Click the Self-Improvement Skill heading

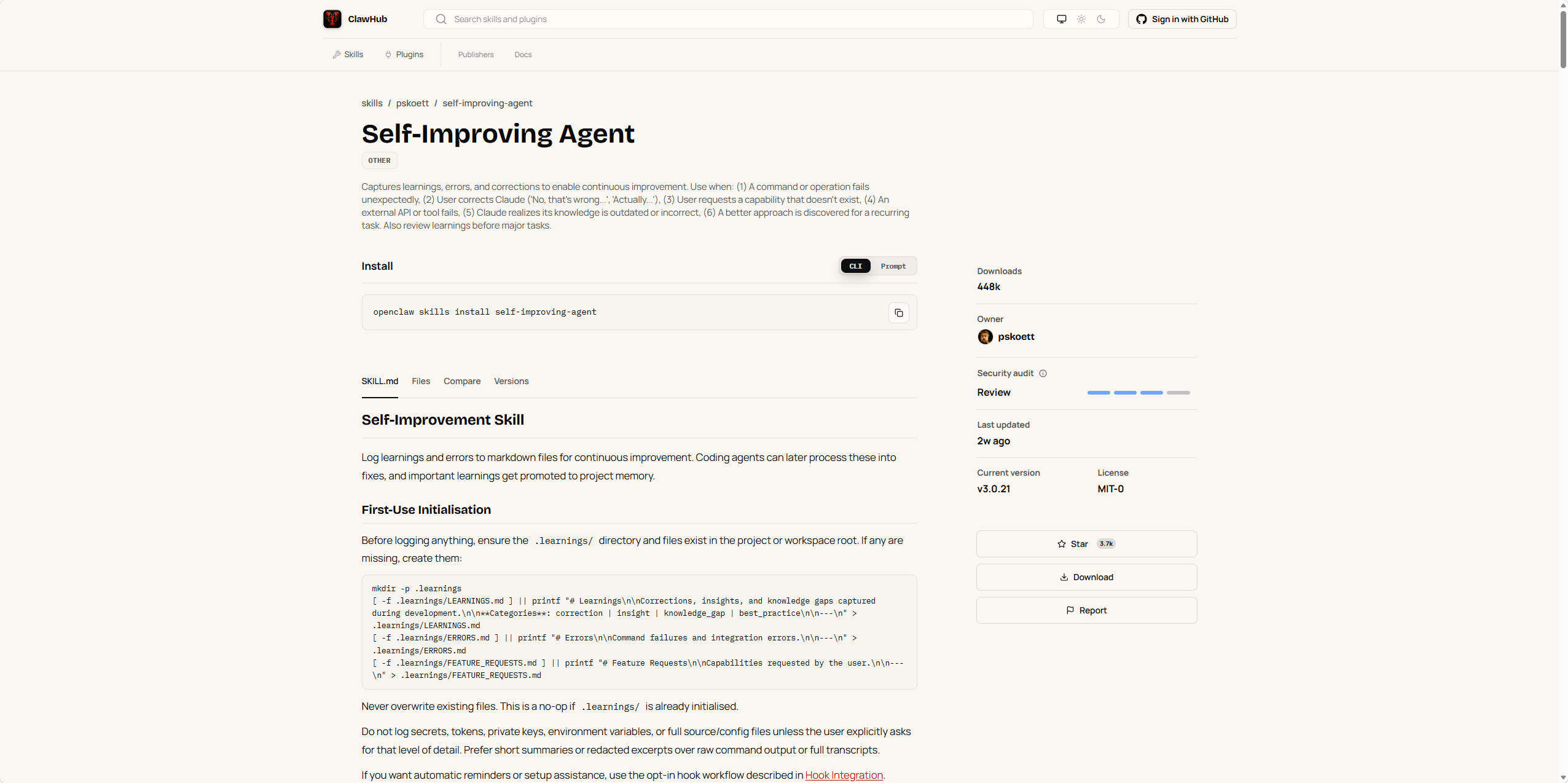point(442,420)
